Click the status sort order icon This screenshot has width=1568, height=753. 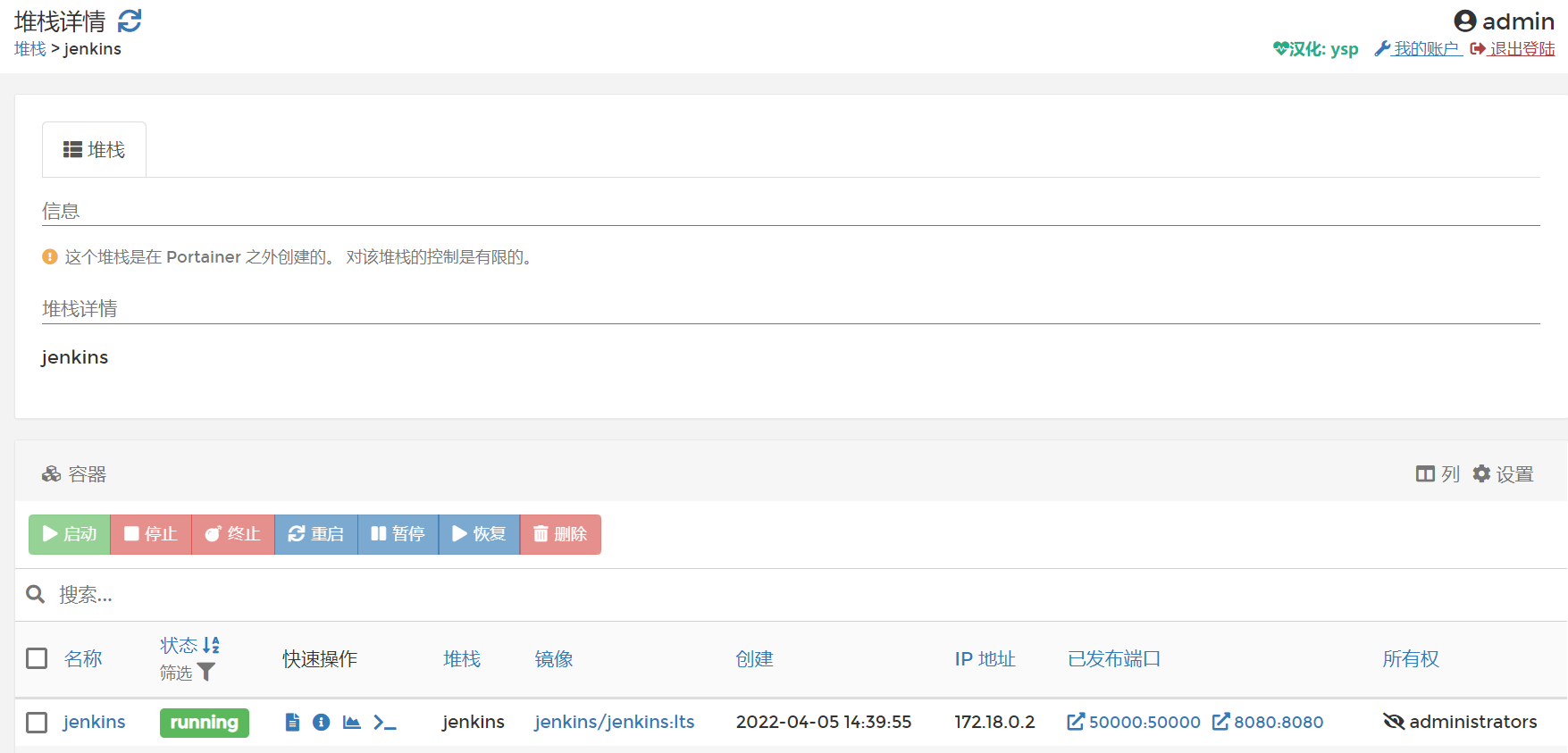212,645
